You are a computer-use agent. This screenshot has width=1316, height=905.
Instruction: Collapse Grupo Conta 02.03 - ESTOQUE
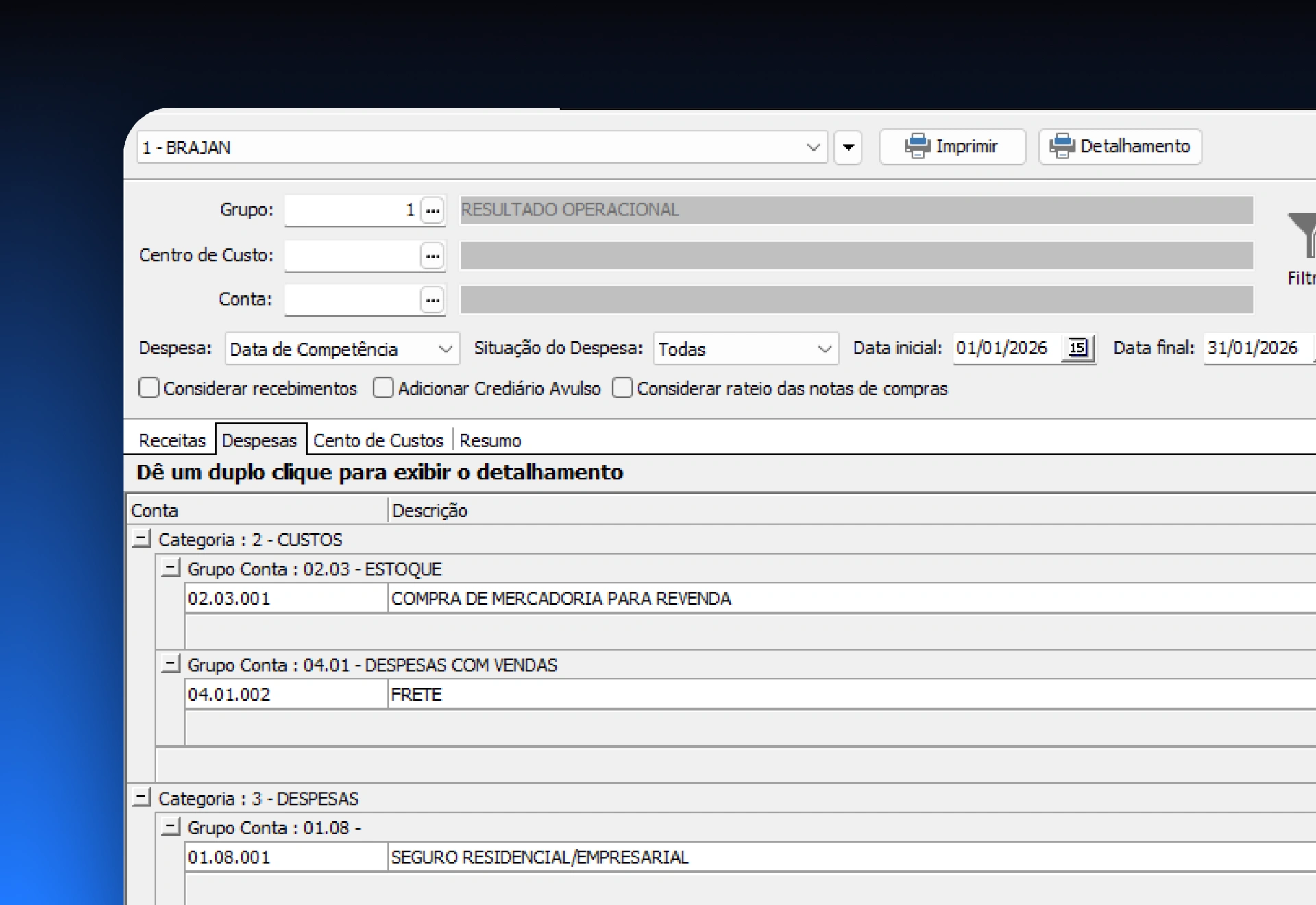coord(171,568)
